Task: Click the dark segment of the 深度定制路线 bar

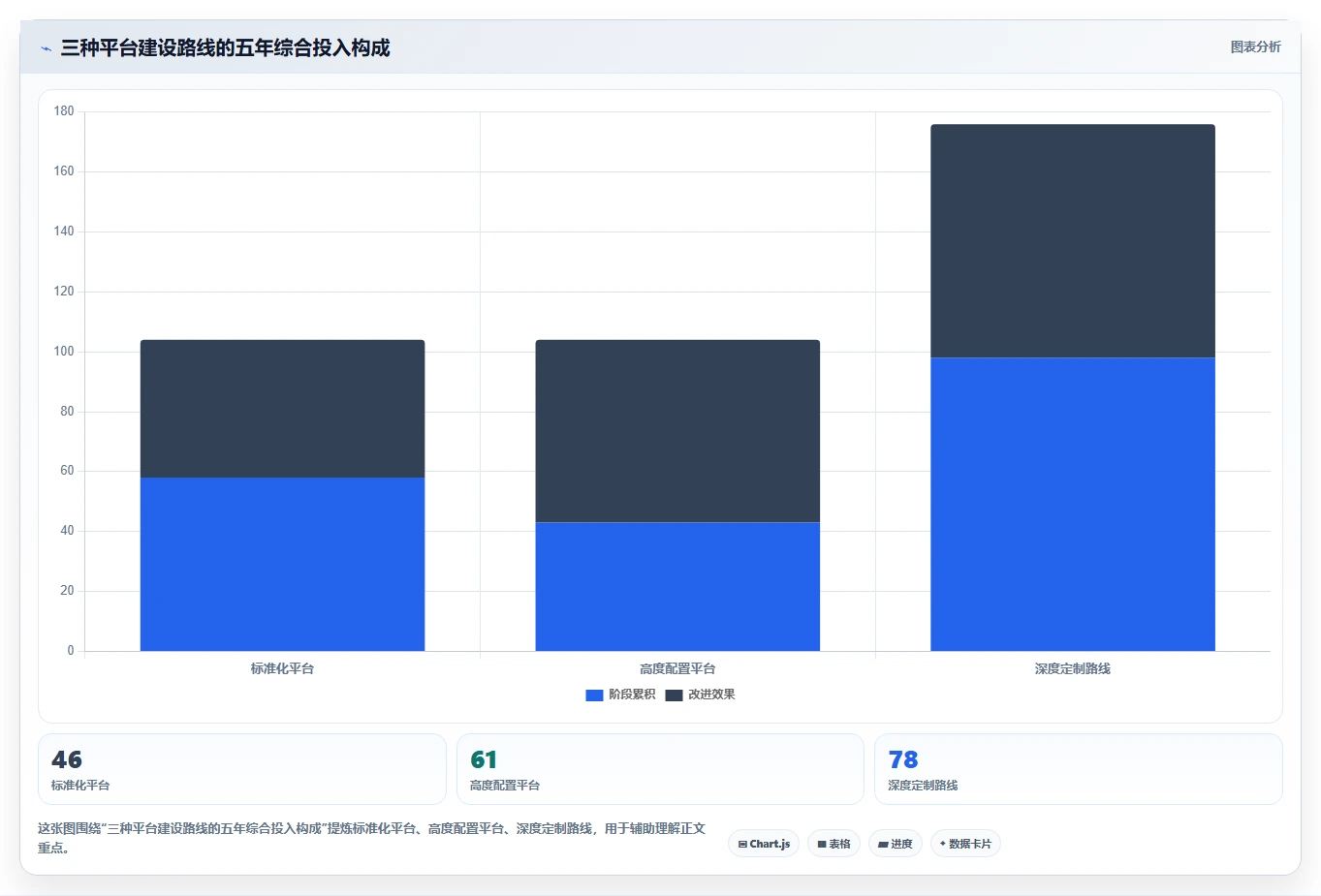Action: click(1073, 241)
